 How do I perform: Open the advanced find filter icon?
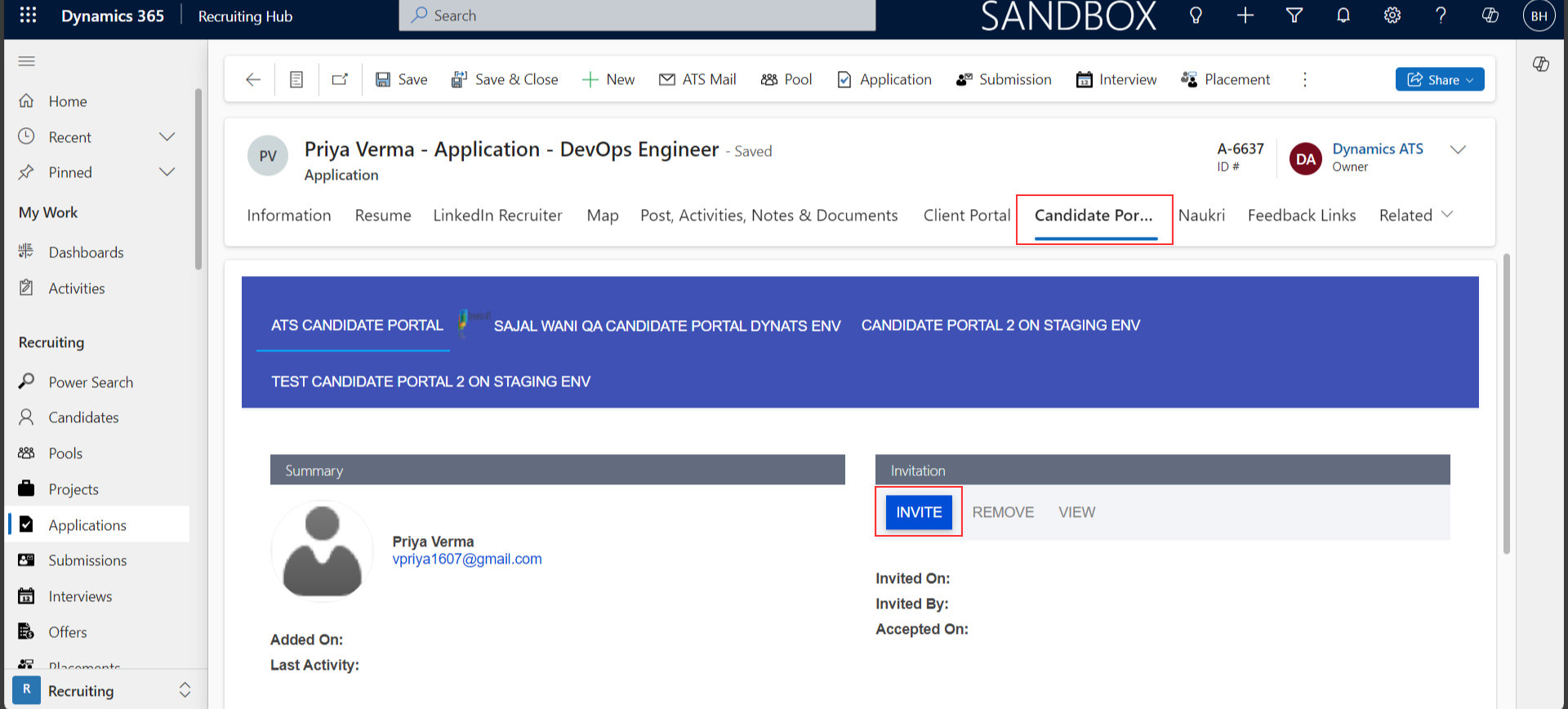[1294, 16]
